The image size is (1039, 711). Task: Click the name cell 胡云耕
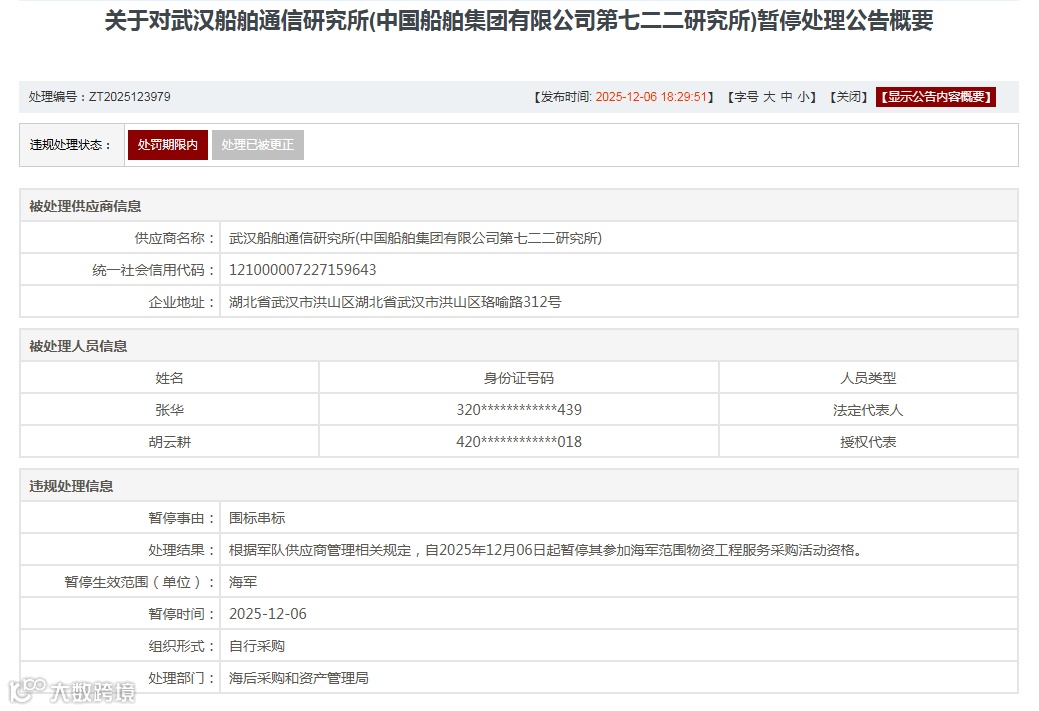tap(170, 441)
